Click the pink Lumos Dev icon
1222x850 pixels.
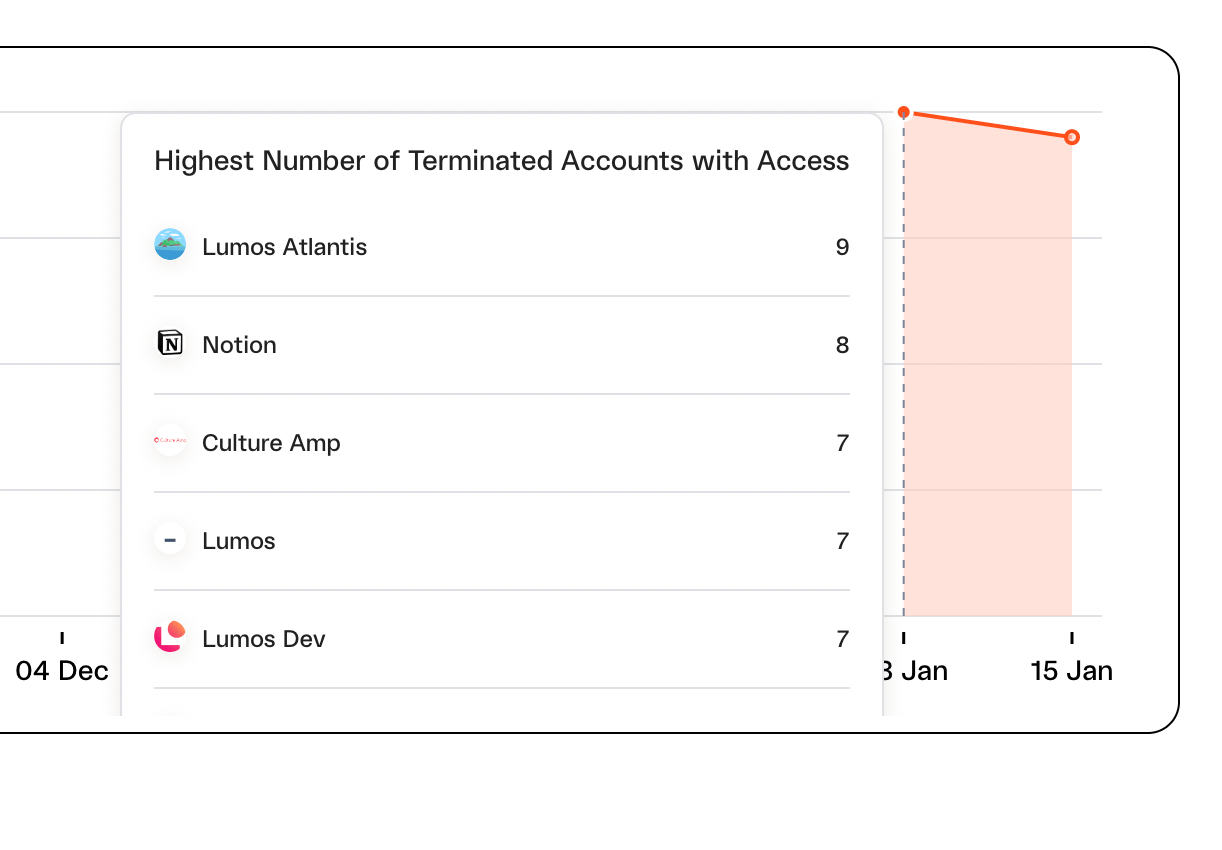click(x=170, y=637)
